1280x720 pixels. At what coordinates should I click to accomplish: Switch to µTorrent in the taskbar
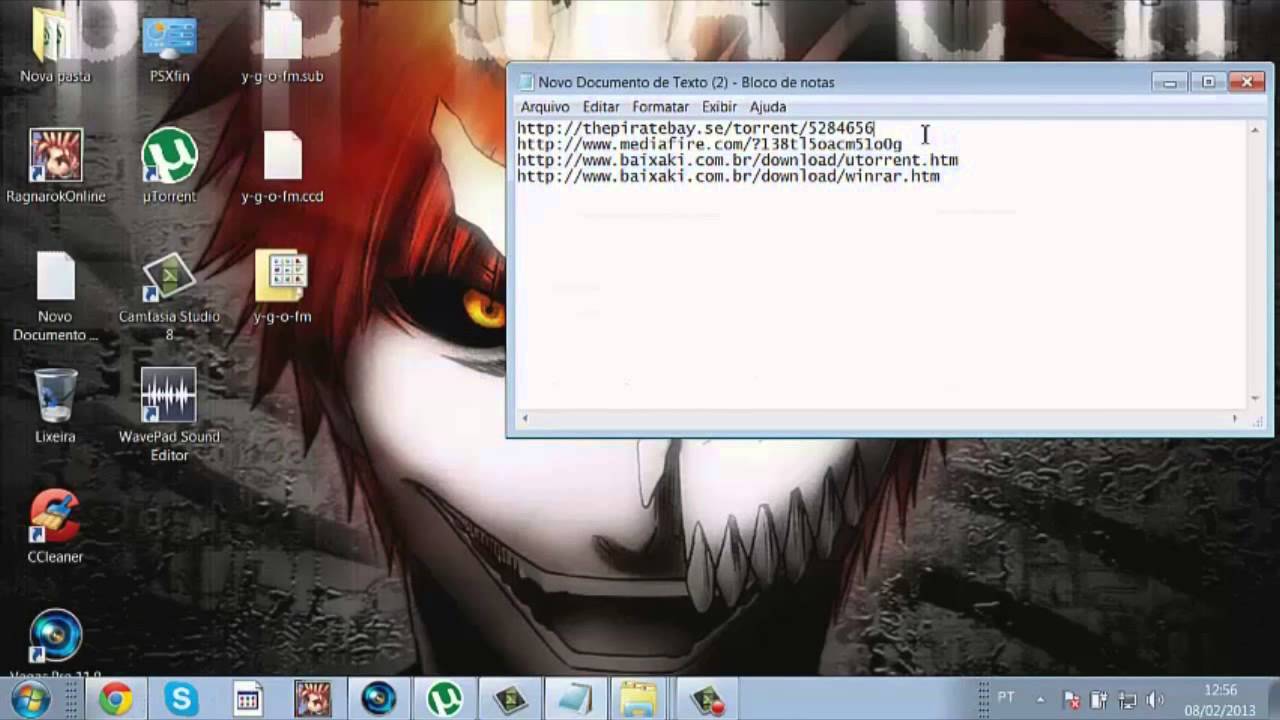coord(445,699)
